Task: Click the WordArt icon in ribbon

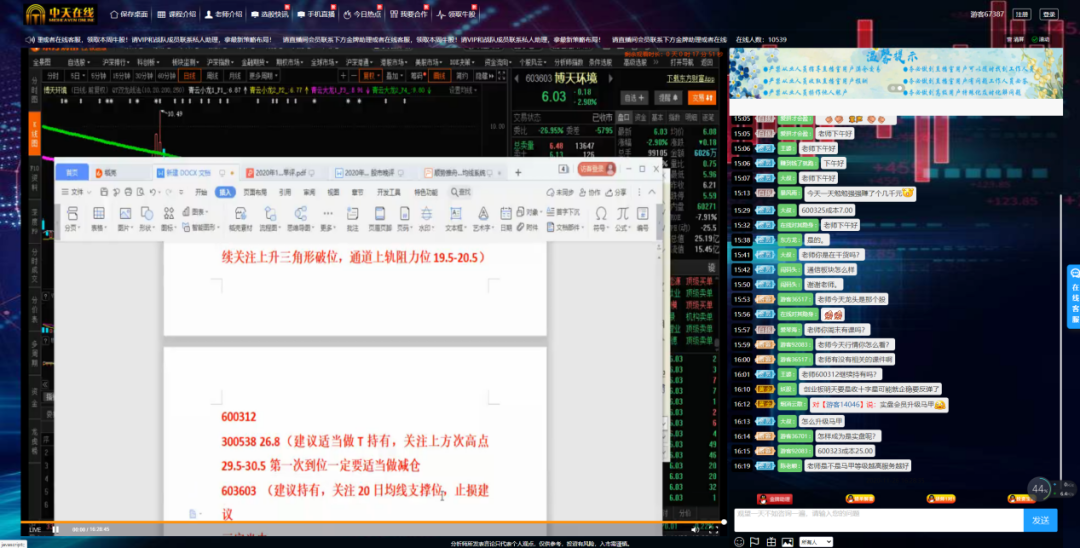Action: pyautogui.click(x=482, y=216)
